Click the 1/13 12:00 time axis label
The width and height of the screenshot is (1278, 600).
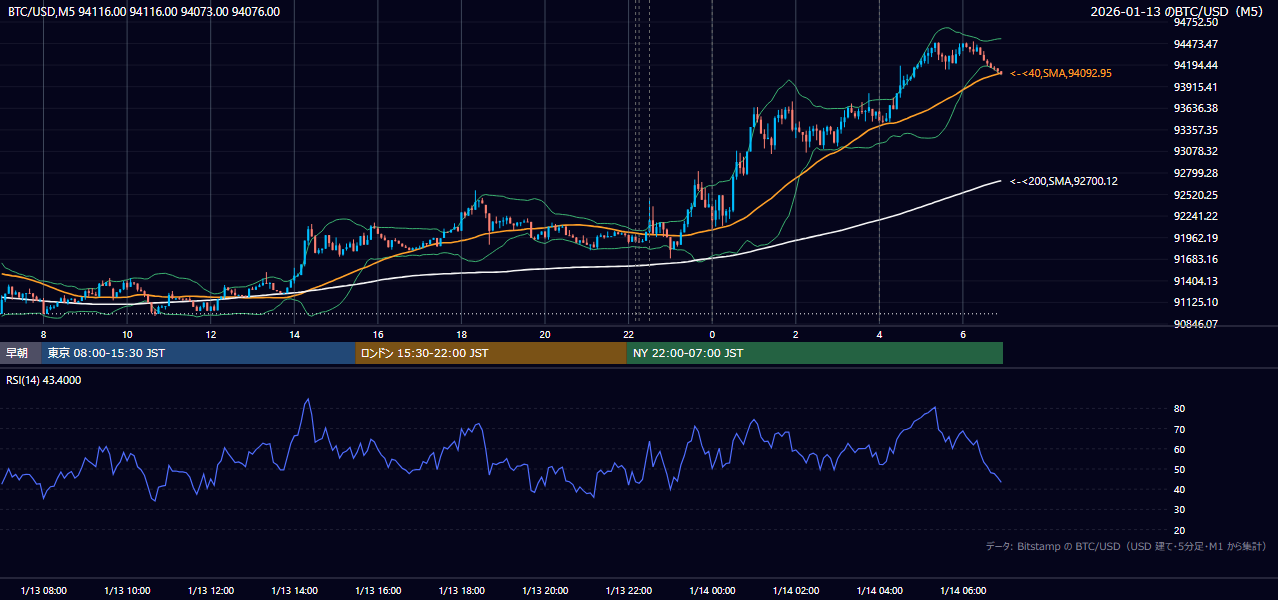click(x=210, y=591)
